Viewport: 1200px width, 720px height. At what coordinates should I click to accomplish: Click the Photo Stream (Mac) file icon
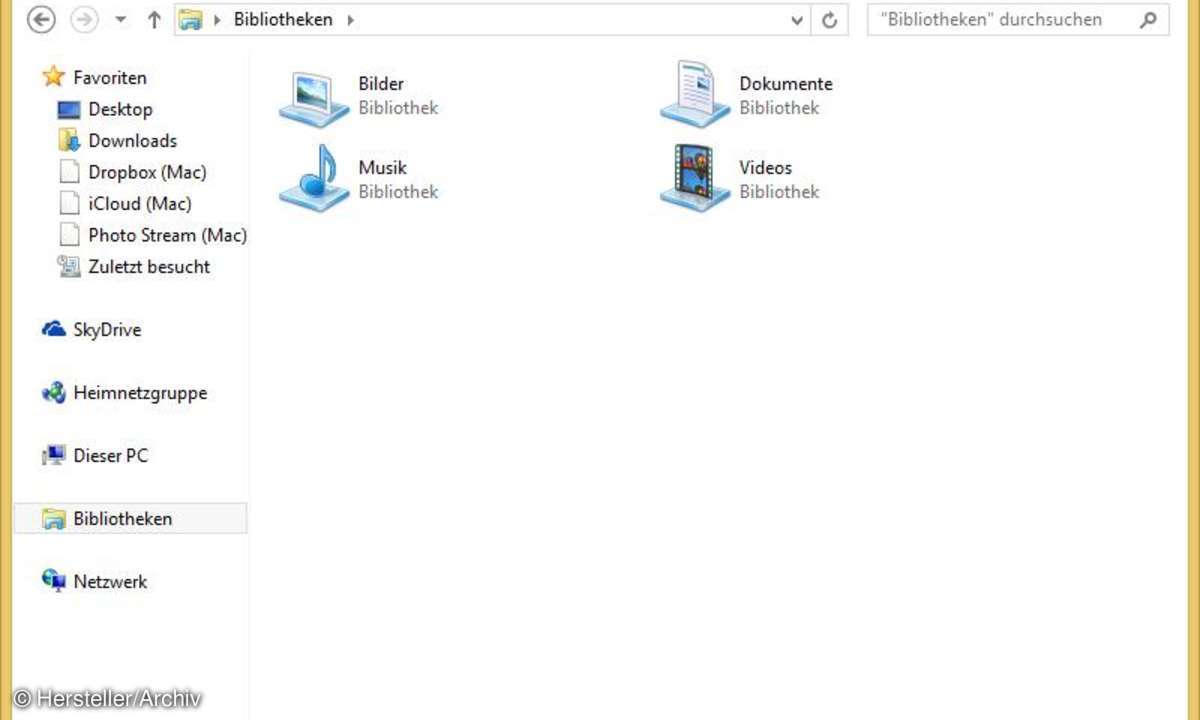(69, 235)
